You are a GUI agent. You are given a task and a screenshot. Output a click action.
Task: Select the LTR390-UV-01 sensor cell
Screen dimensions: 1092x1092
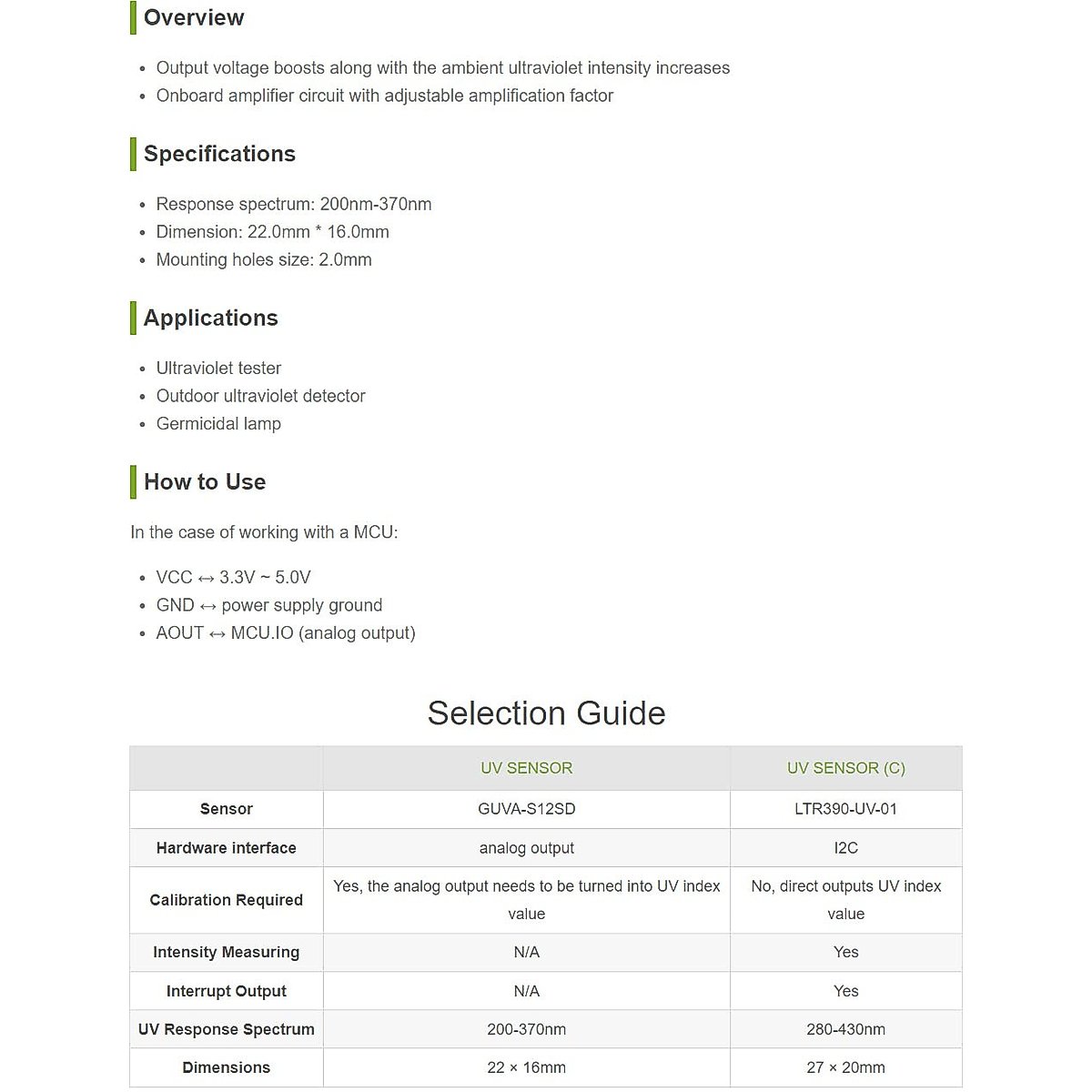click(845, 809)
